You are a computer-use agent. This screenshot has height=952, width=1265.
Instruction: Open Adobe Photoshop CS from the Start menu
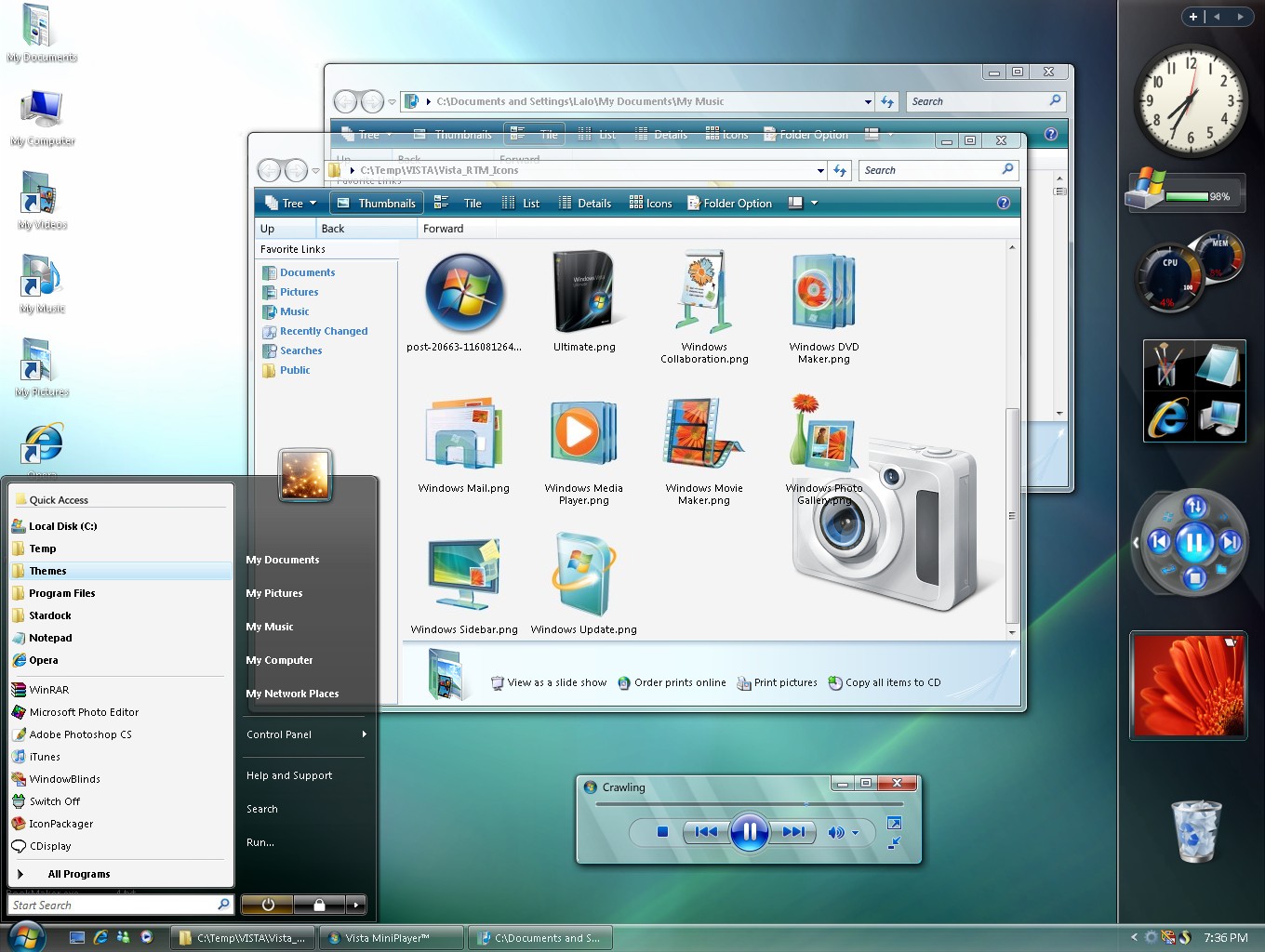(81, 734)
